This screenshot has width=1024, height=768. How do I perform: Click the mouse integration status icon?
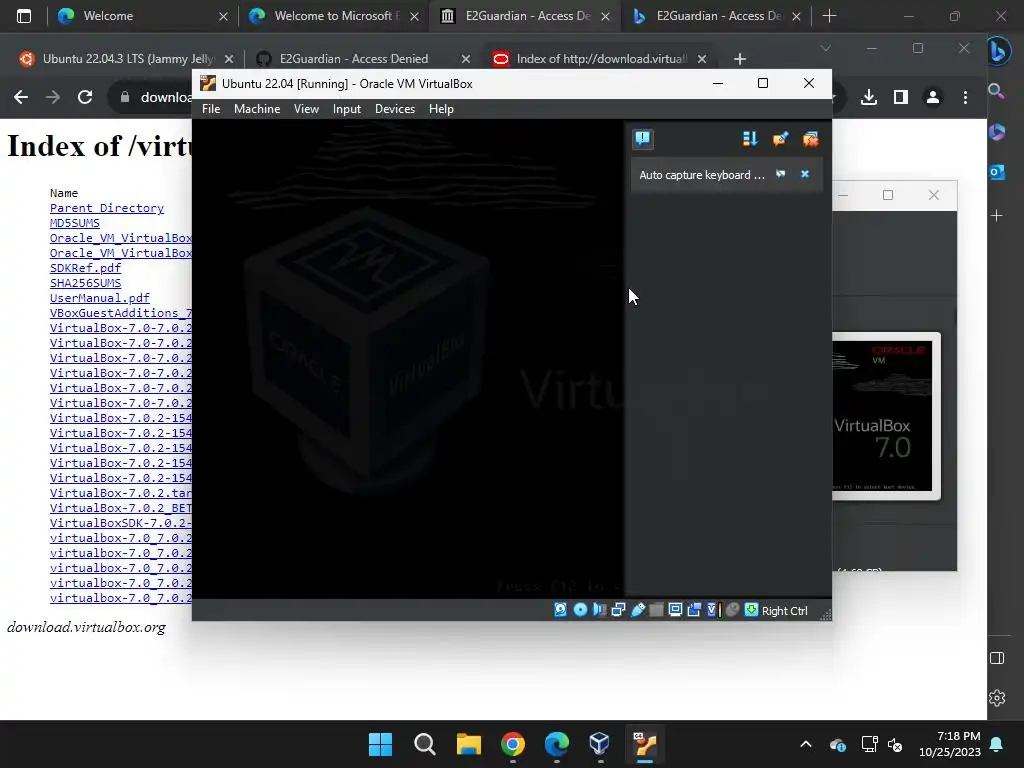(732, 610)
